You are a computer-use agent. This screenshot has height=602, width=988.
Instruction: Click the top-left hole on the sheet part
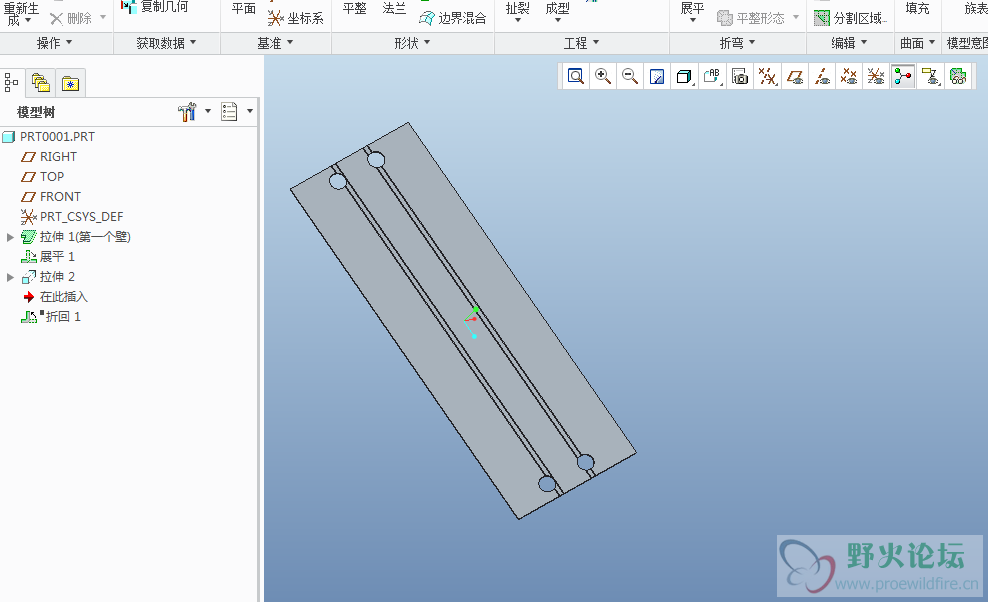tap(338, 182)
